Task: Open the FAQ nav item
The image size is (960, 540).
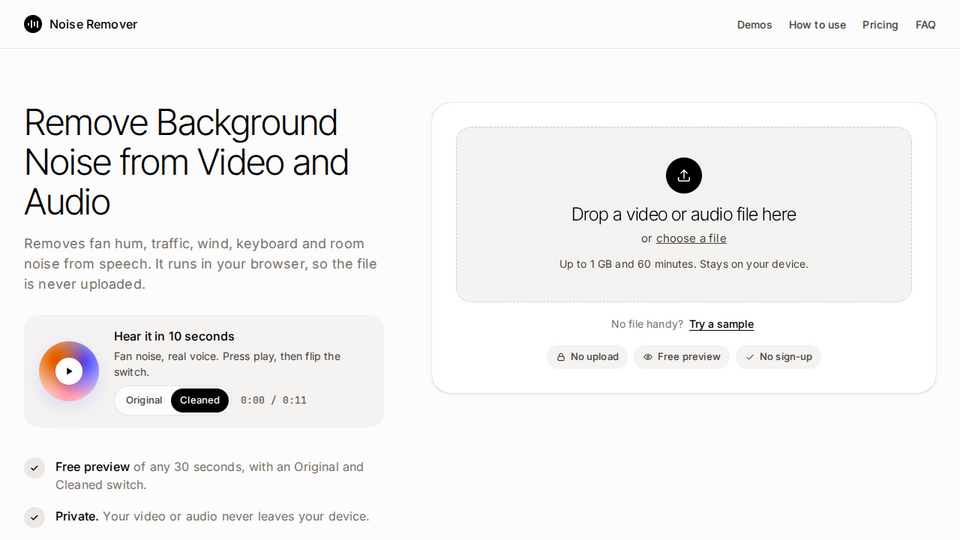Action: 926,24
